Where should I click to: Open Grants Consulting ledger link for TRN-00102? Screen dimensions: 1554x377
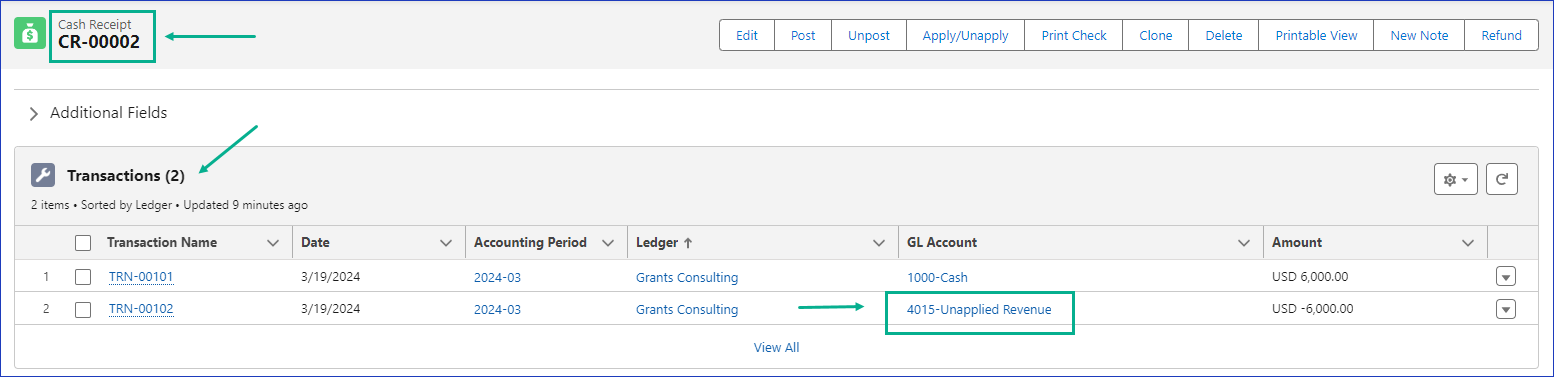(x=687, y=310)
